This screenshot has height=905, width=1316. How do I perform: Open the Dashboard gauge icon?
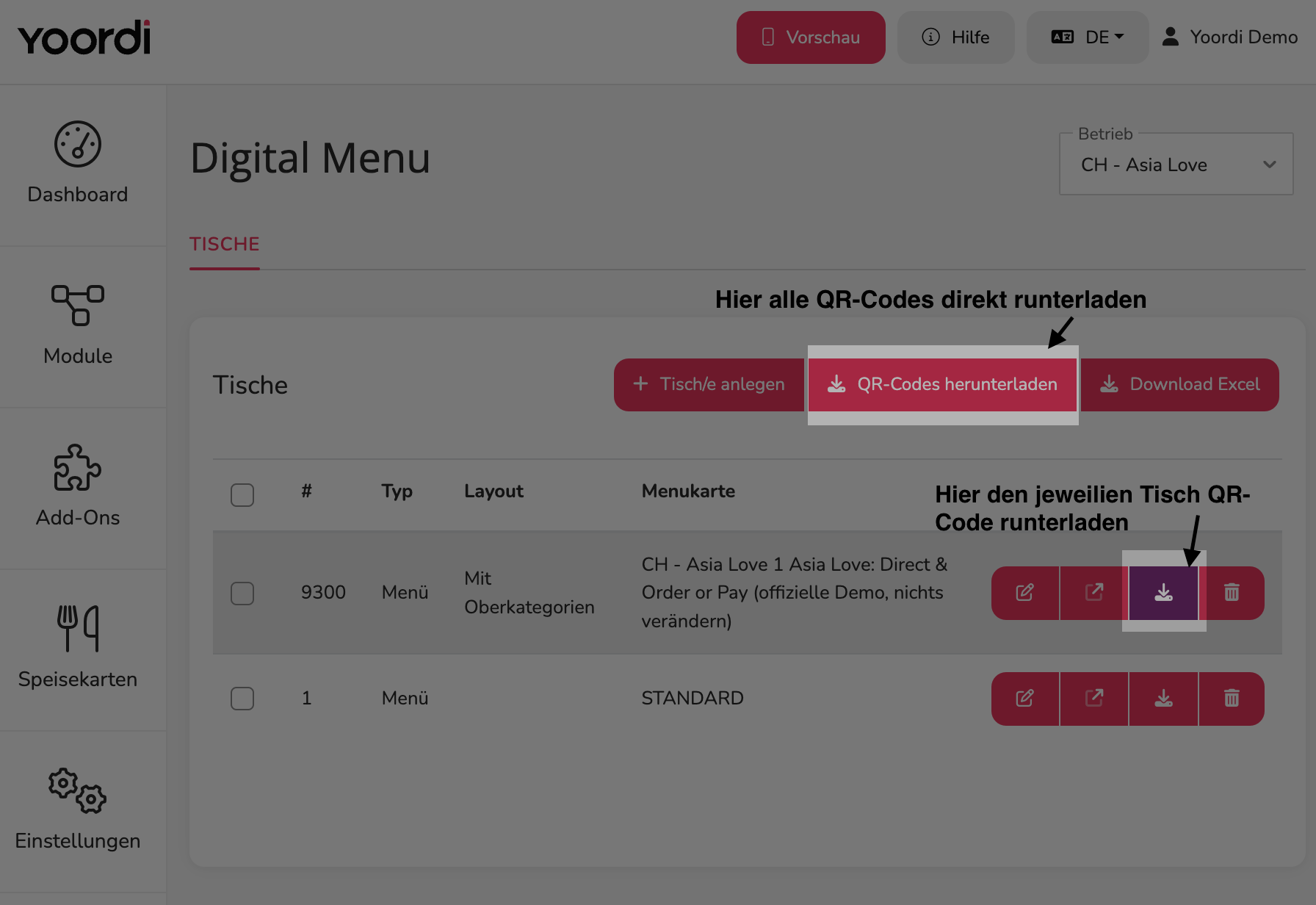pyautogui.click(x=78, y=144)
